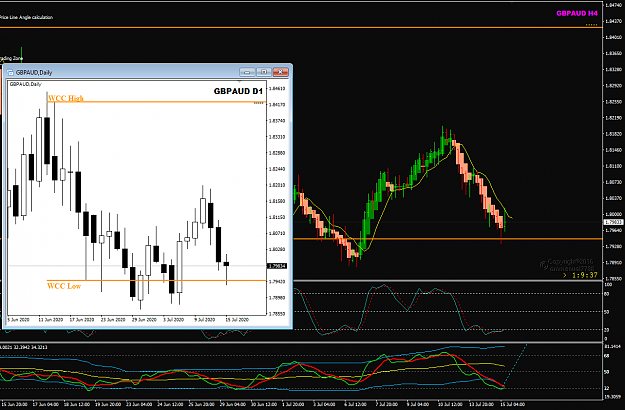625x410 pixels.
Task: Click the 1.84610 price on the daily chart scale
Action: (277, 88)
